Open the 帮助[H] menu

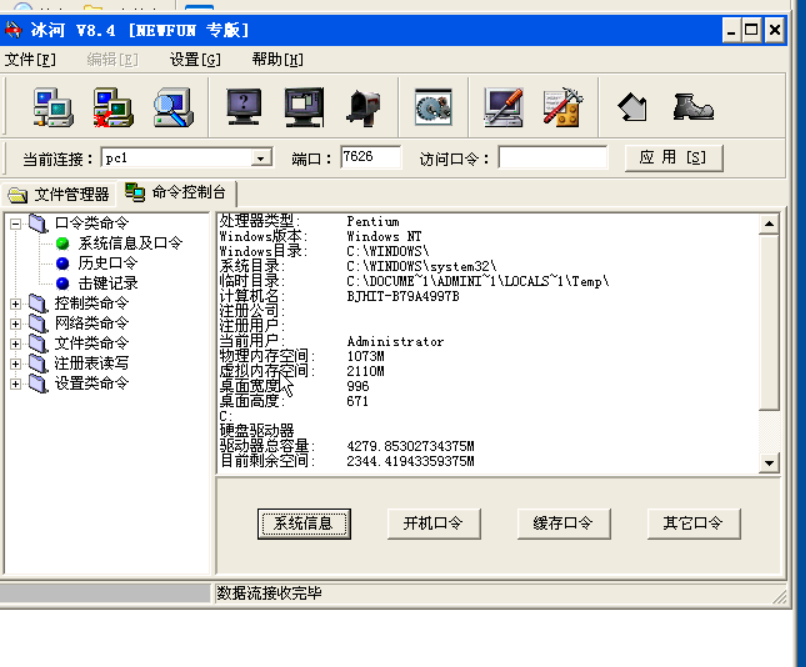click(x=277, y=60)
